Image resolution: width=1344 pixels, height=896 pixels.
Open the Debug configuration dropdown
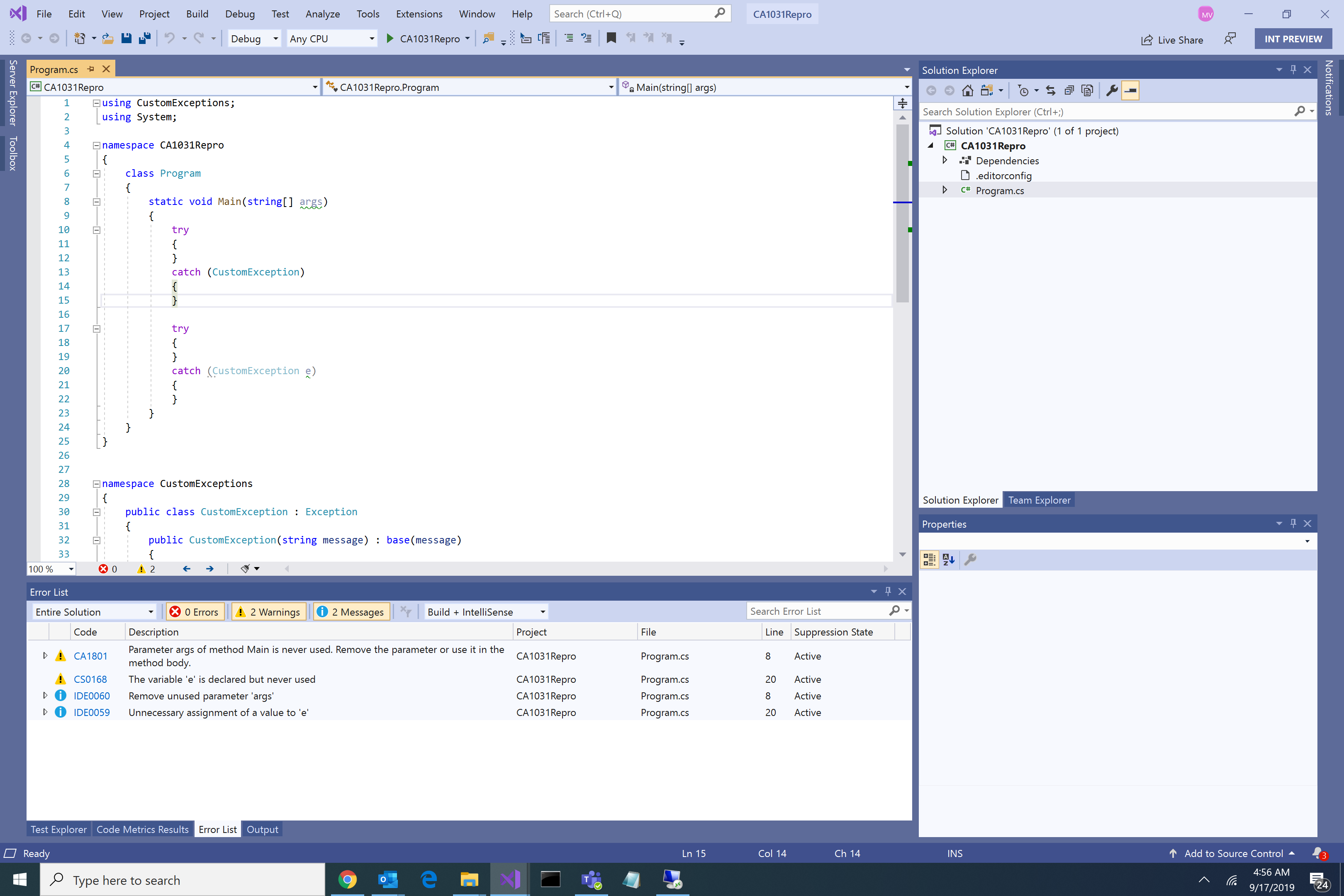[x=254, y=38]
